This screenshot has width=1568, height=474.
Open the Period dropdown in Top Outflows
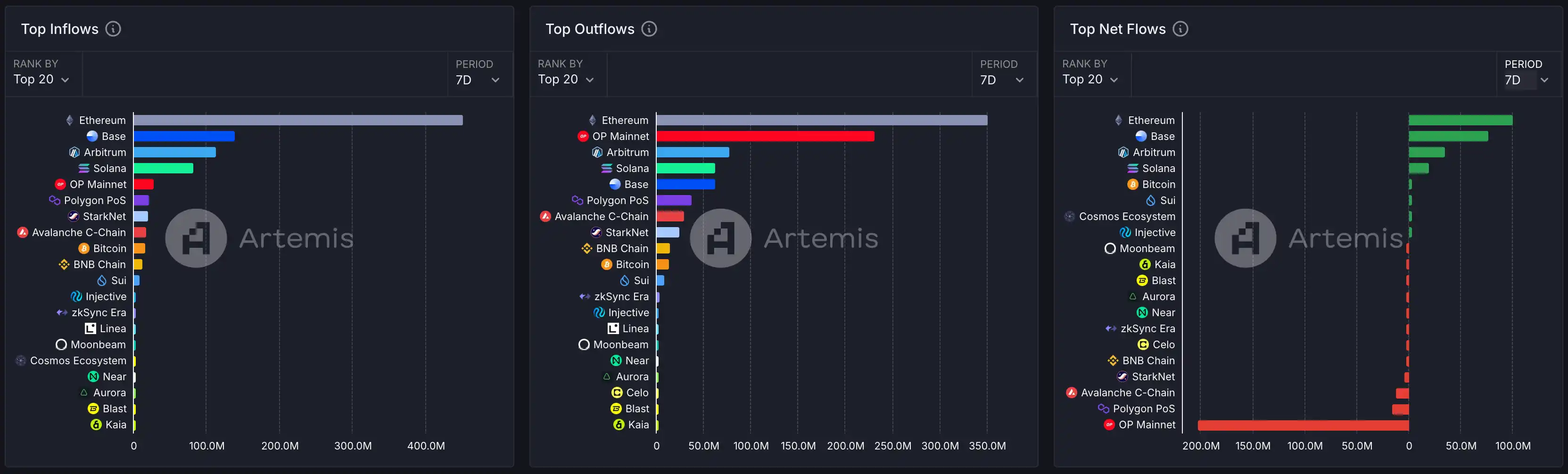click(1002, 80)
